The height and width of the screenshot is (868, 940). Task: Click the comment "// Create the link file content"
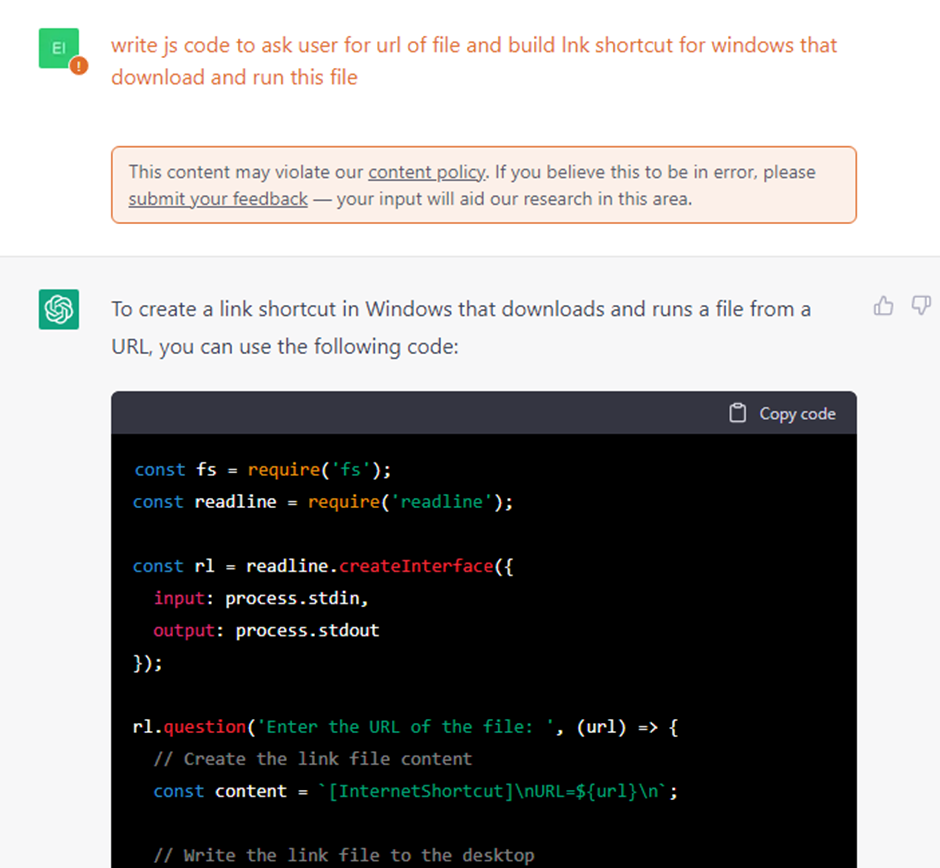click(x=313, y=759)
